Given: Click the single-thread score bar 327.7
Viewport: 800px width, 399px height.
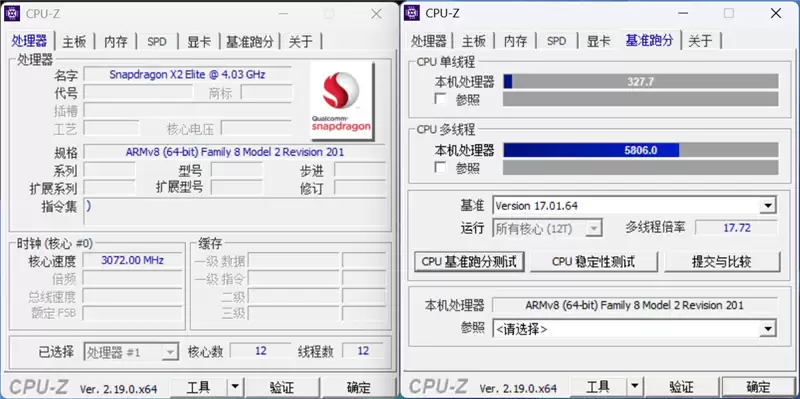Looking at the screenshot, I should coord(641,82).
